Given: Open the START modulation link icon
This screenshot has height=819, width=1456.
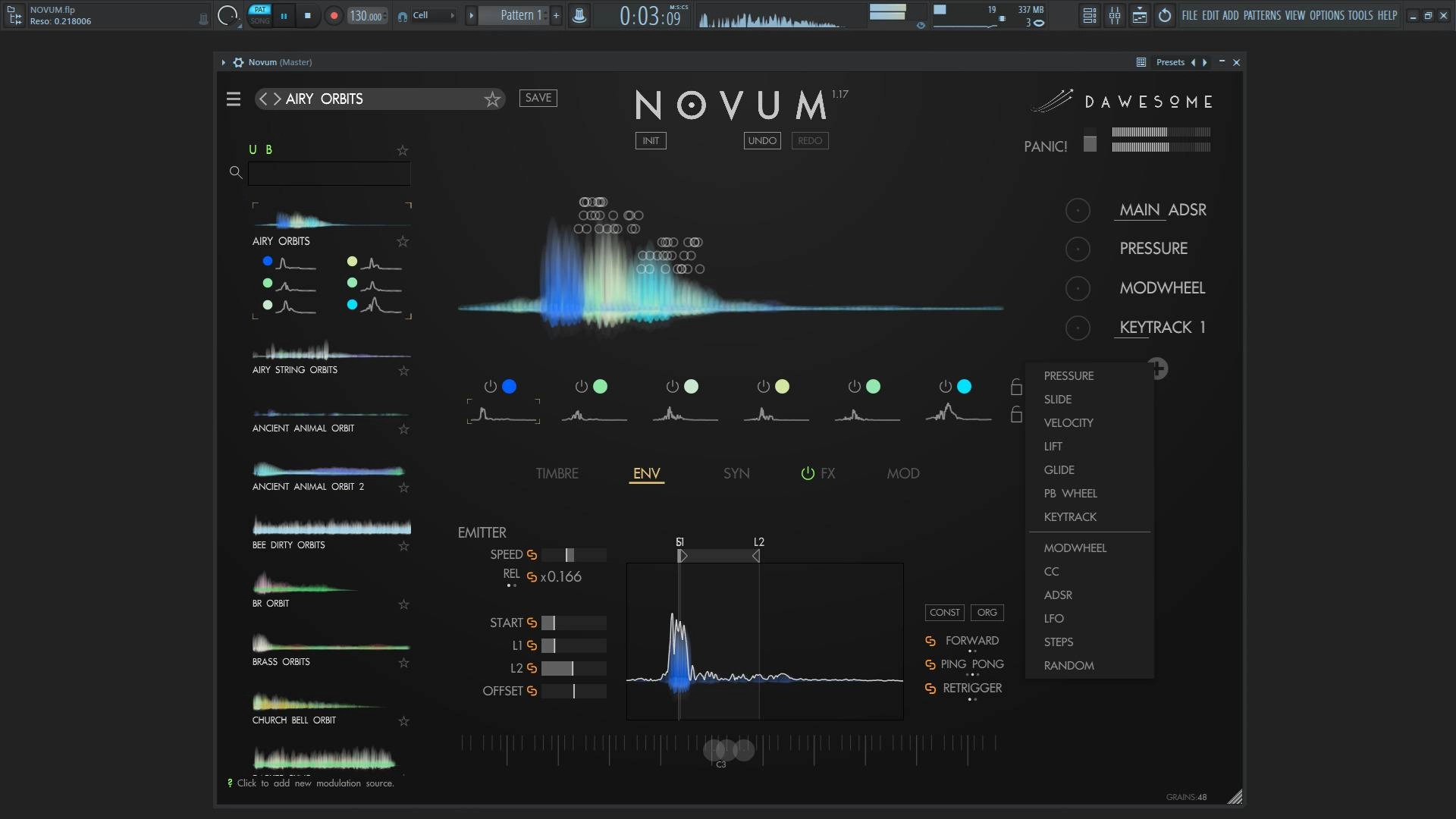Looking at the screenshot, I should tap(532, 623).
